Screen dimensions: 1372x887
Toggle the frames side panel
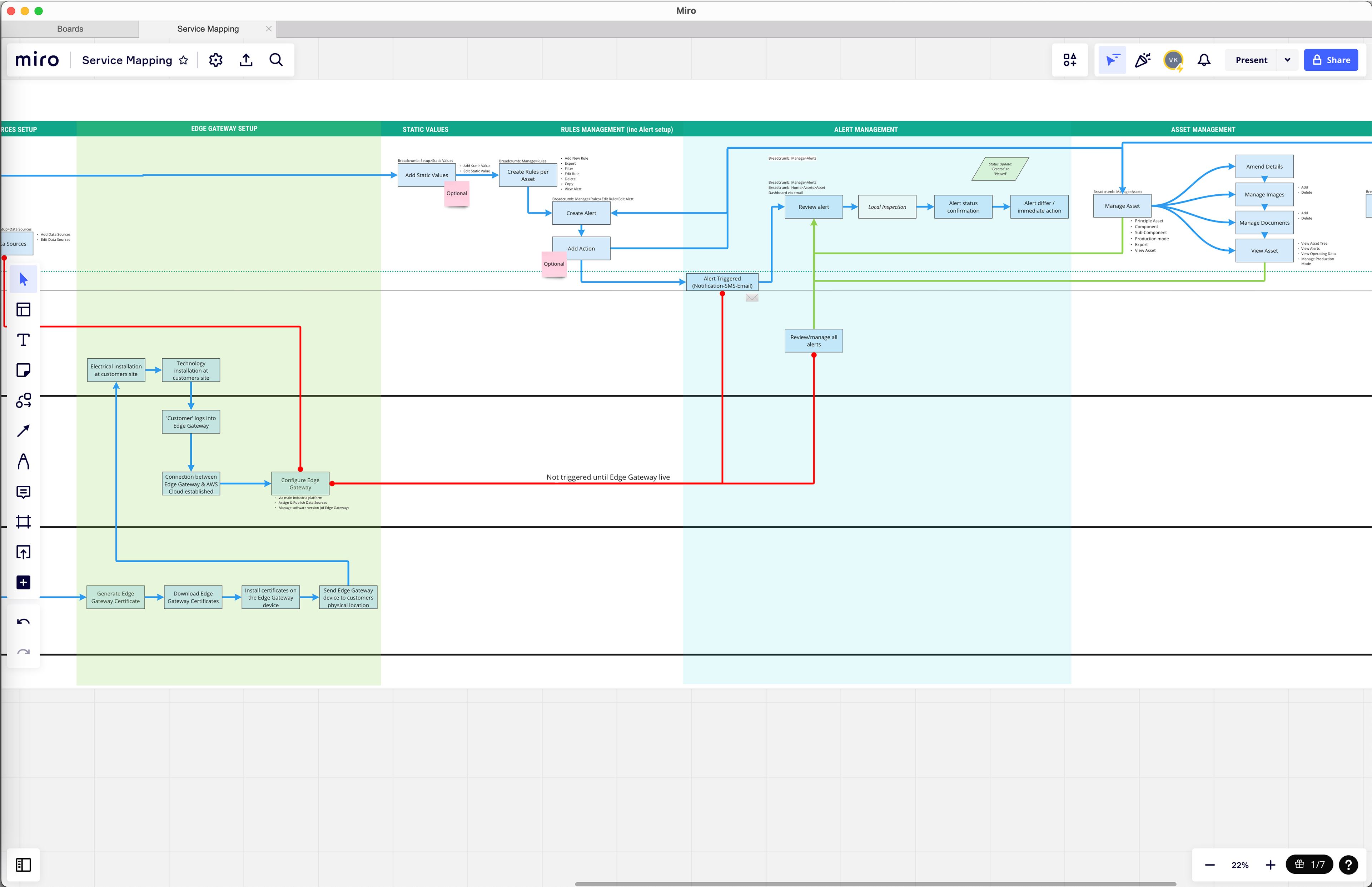23,864
